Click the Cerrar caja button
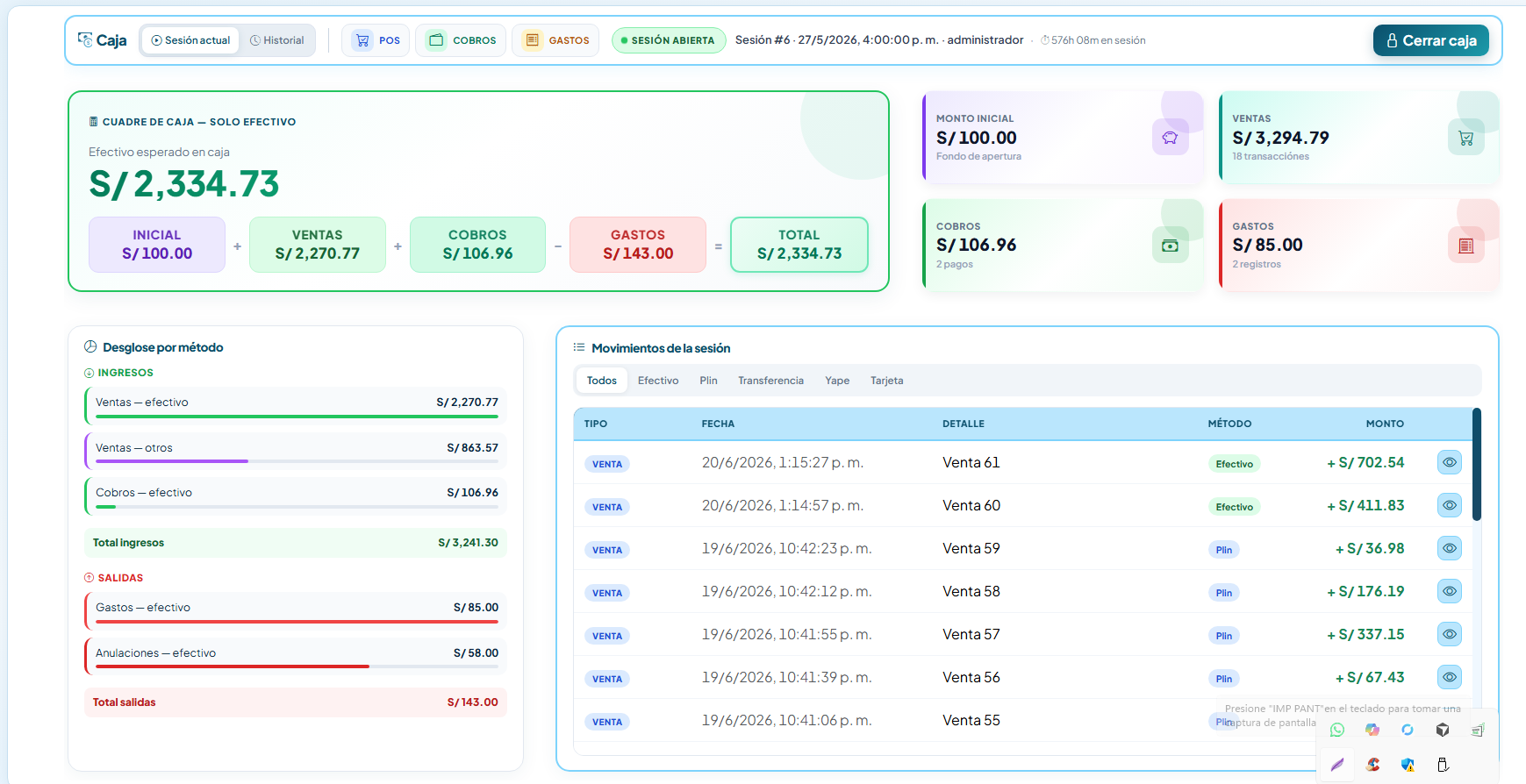 (x=1430, y=40)
